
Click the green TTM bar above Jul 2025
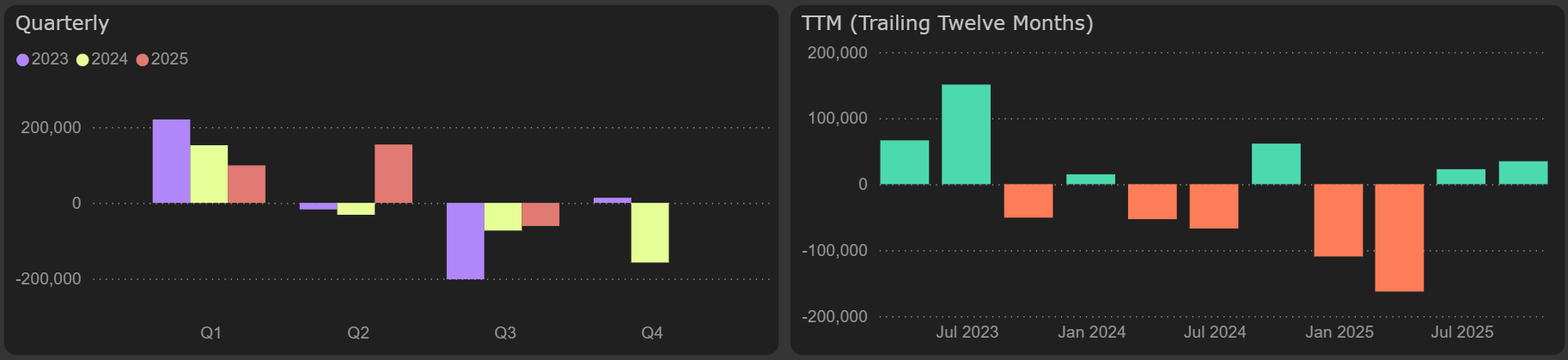(x=1461, y=177)
